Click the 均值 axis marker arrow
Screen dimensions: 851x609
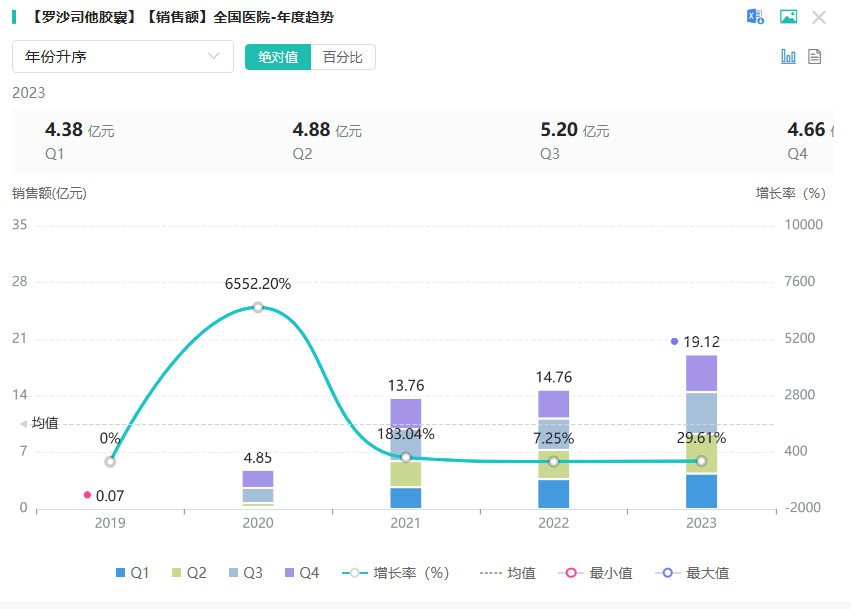tap(24, 424)
